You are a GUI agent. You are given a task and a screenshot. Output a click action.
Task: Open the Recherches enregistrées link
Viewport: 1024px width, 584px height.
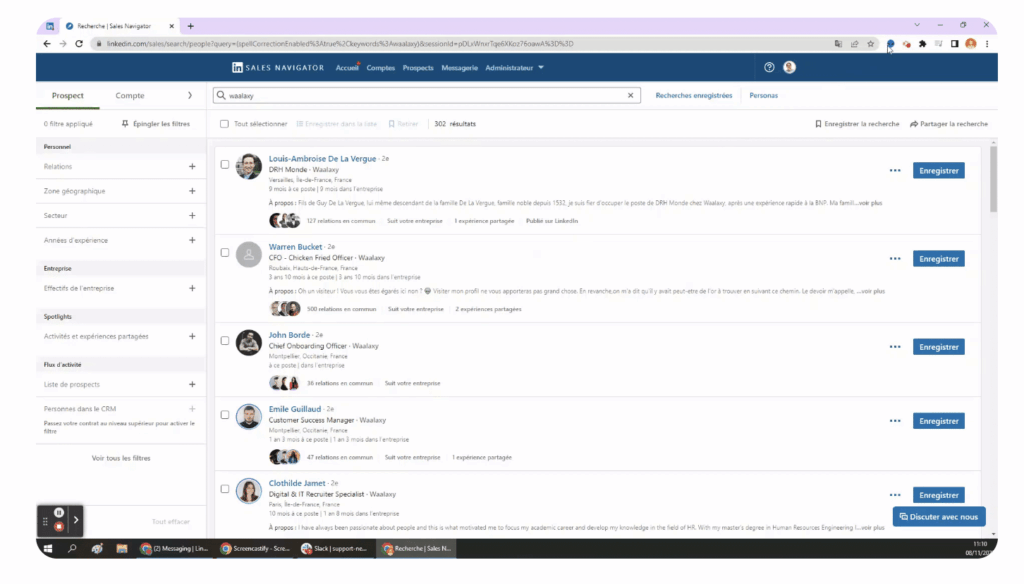coord(693,96)
